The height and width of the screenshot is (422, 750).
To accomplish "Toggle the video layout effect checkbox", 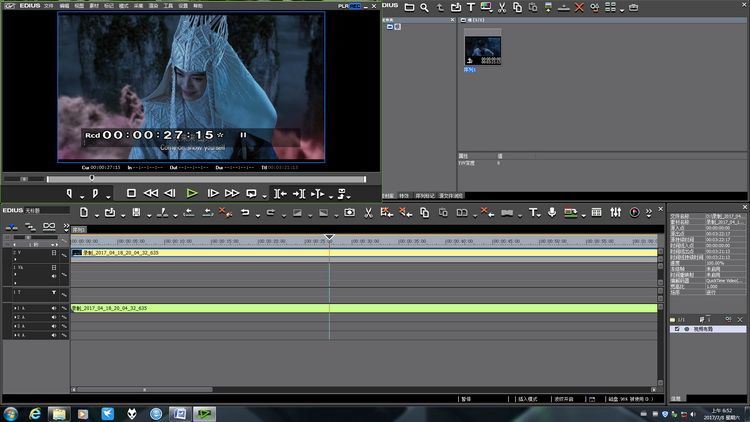I will click(677, 329).
